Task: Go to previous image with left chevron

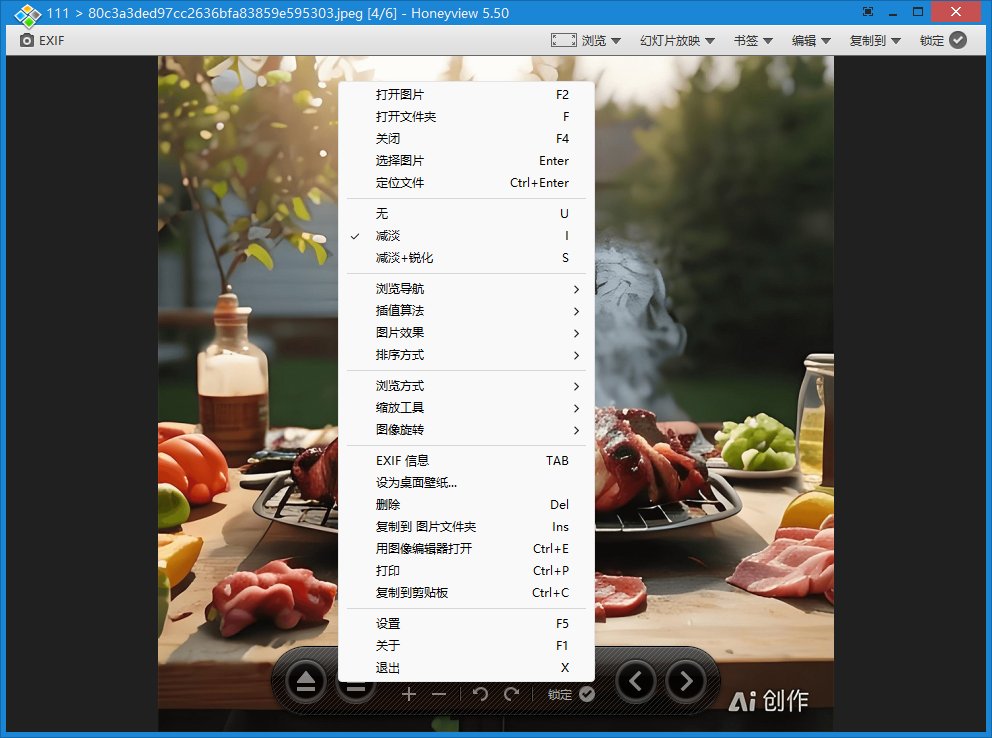Action: pos(637,681)
